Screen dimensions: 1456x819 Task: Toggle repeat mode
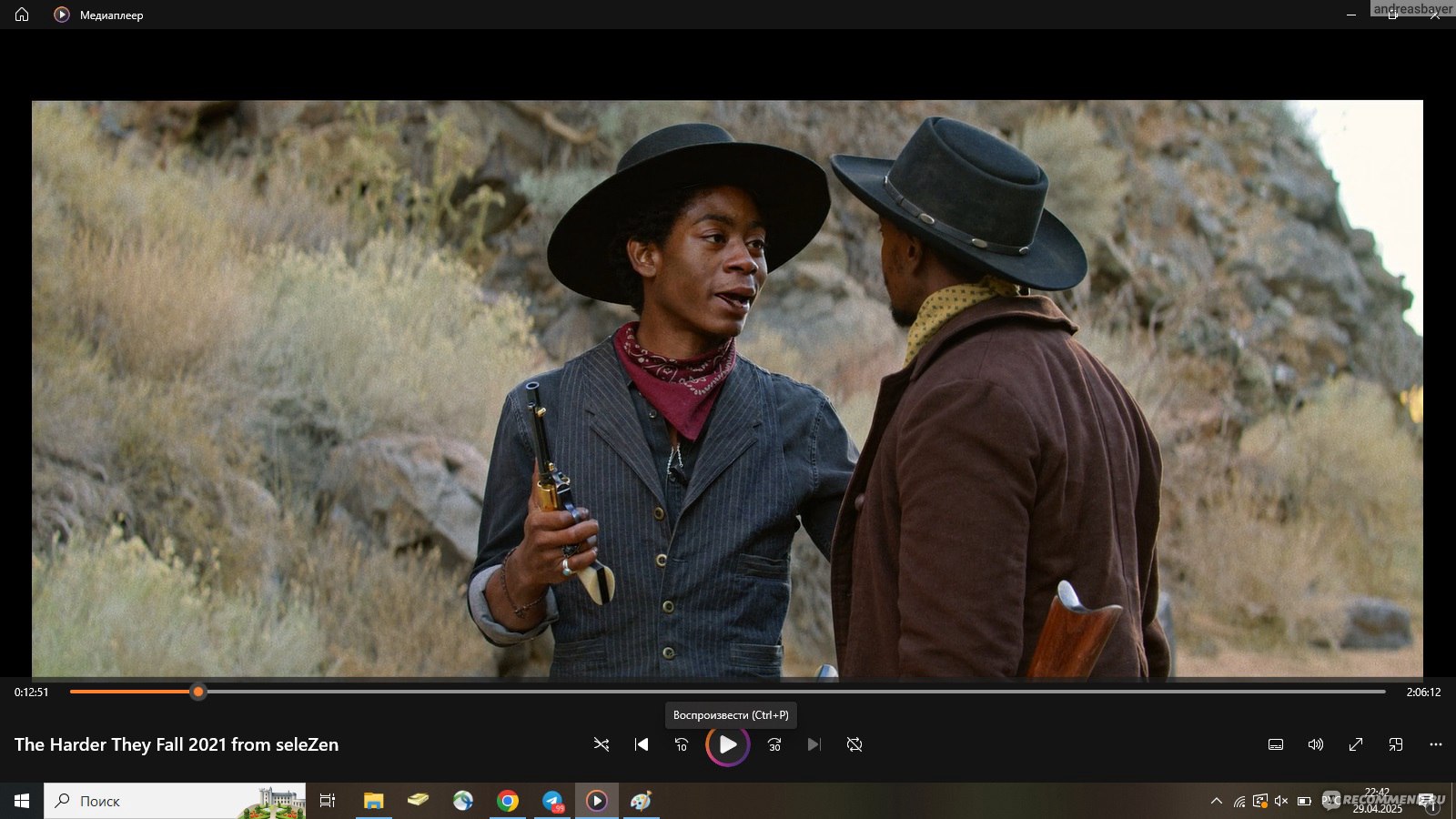pyautogui.click(x=854, y=744)
